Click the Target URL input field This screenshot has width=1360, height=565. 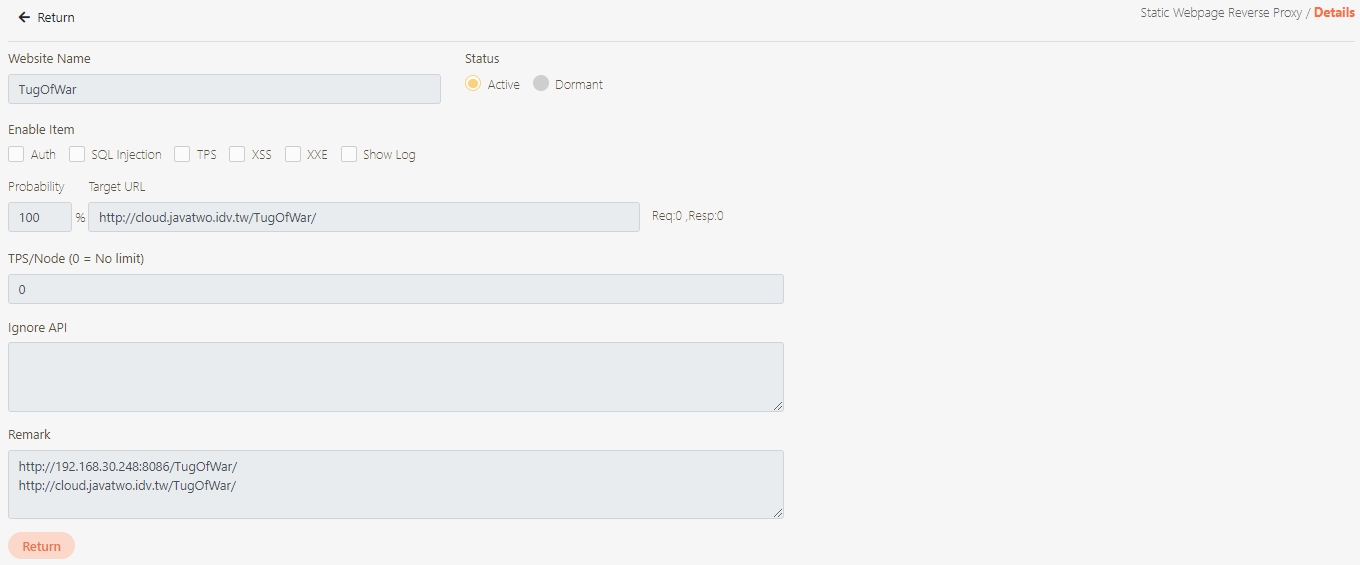(x=363, y=217)
